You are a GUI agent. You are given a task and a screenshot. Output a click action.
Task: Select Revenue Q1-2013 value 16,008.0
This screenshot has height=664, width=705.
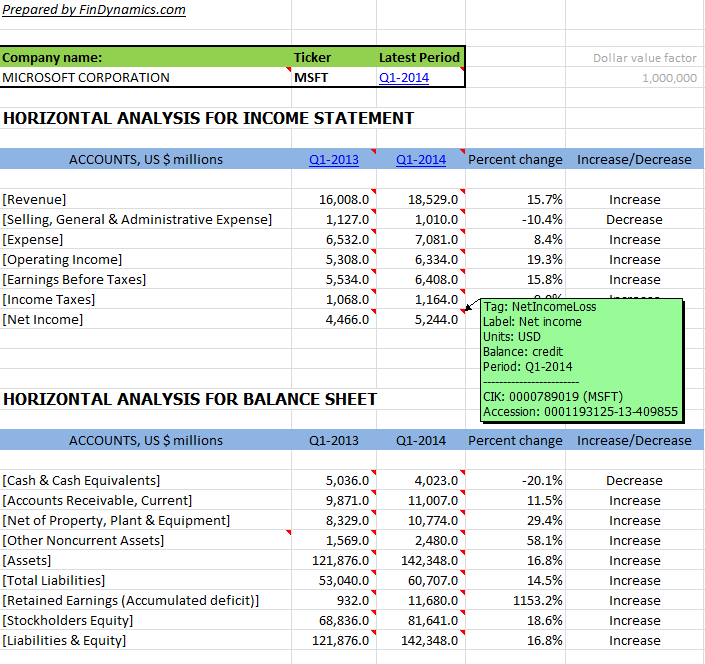[344, 200]
